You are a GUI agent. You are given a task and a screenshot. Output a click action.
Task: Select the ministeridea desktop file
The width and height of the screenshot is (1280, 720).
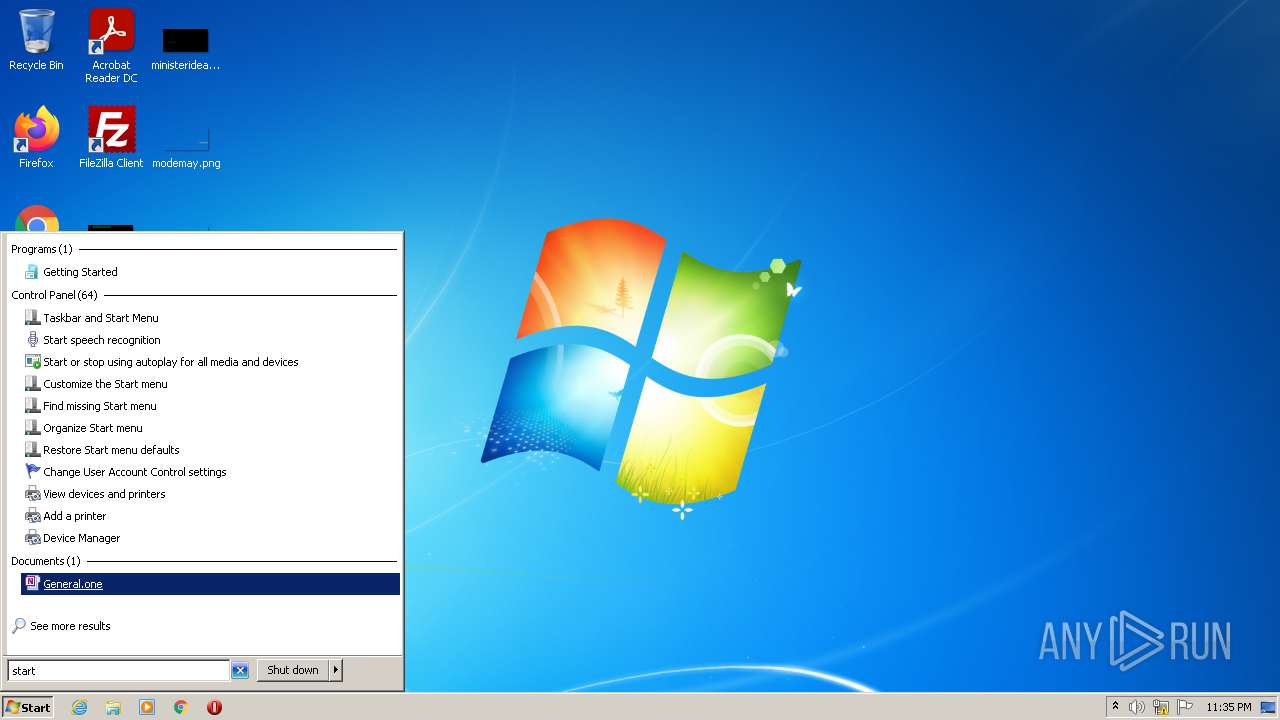click(186, 50)
